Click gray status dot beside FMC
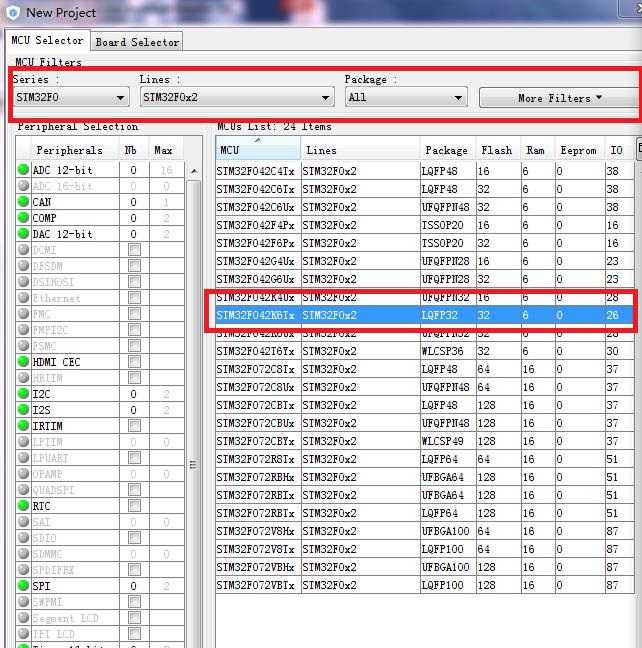642x648 pixels. [x=24, y=313]
